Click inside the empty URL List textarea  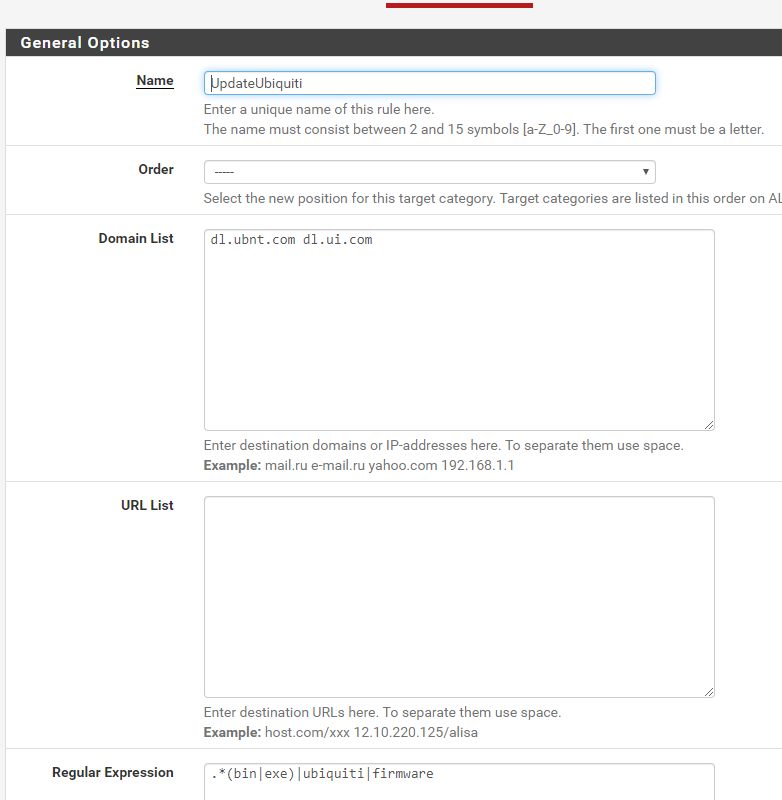pyautogui.click(x=459, y=597)
